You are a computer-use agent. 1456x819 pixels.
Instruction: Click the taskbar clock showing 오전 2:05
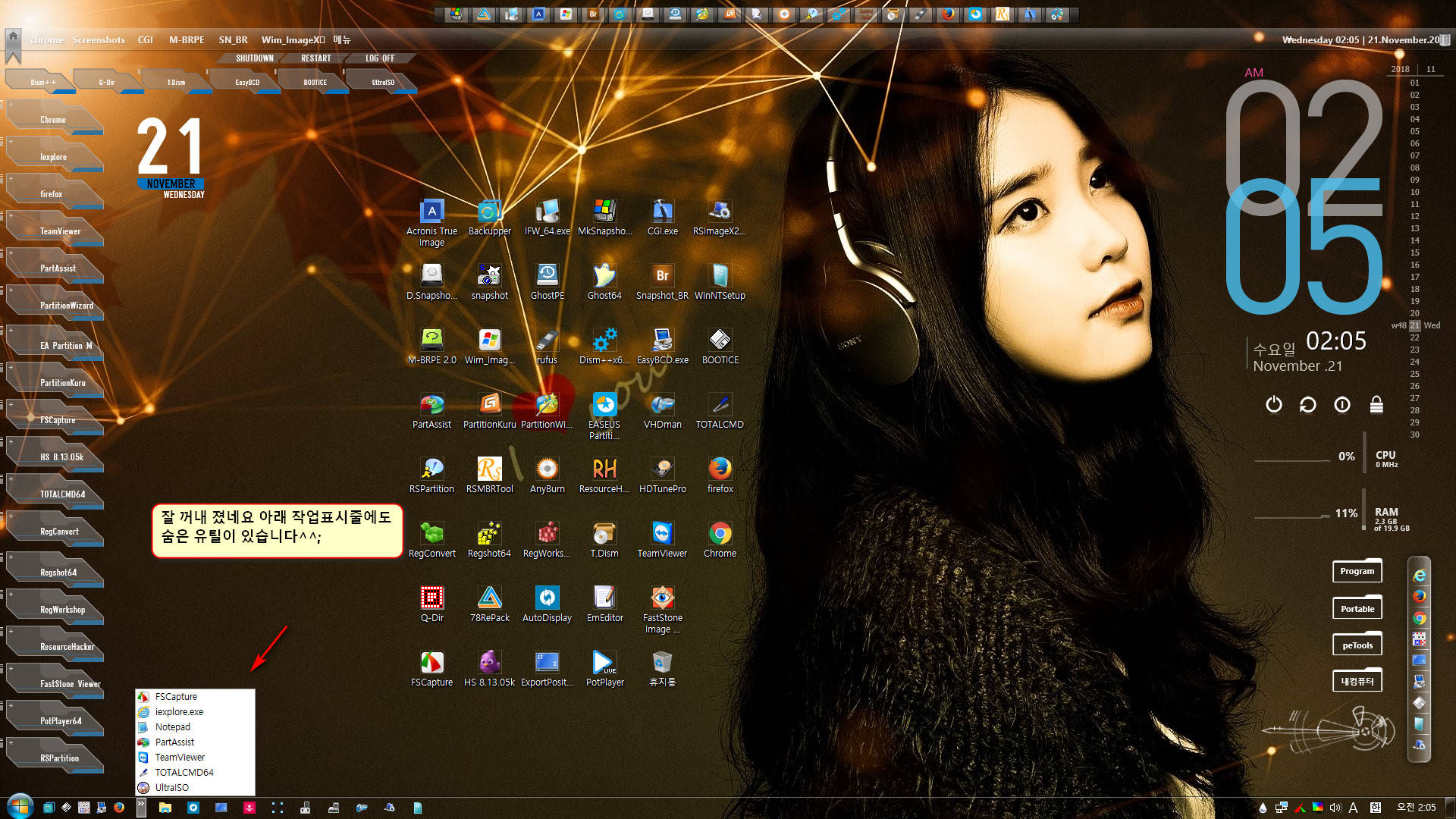tap(1416, 808)
